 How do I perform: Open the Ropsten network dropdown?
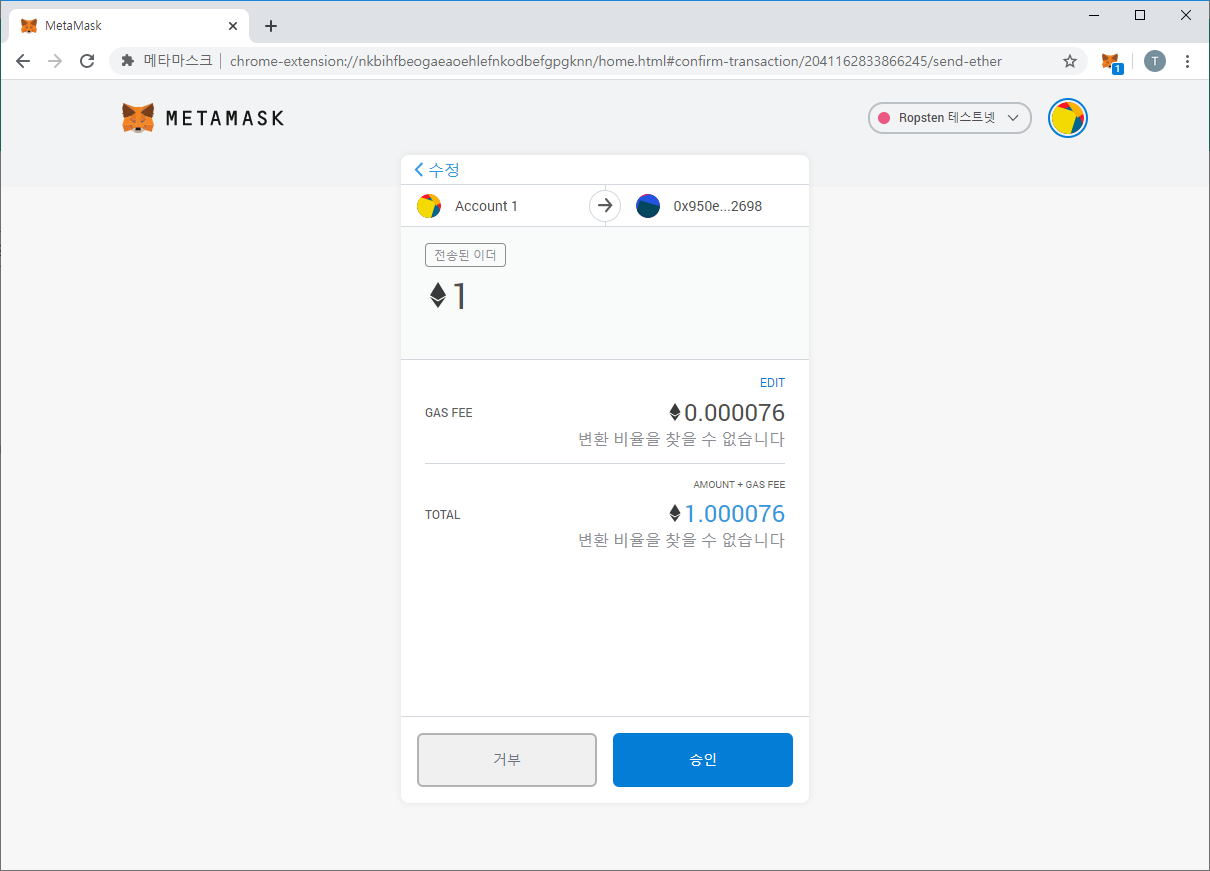(949, 118)
